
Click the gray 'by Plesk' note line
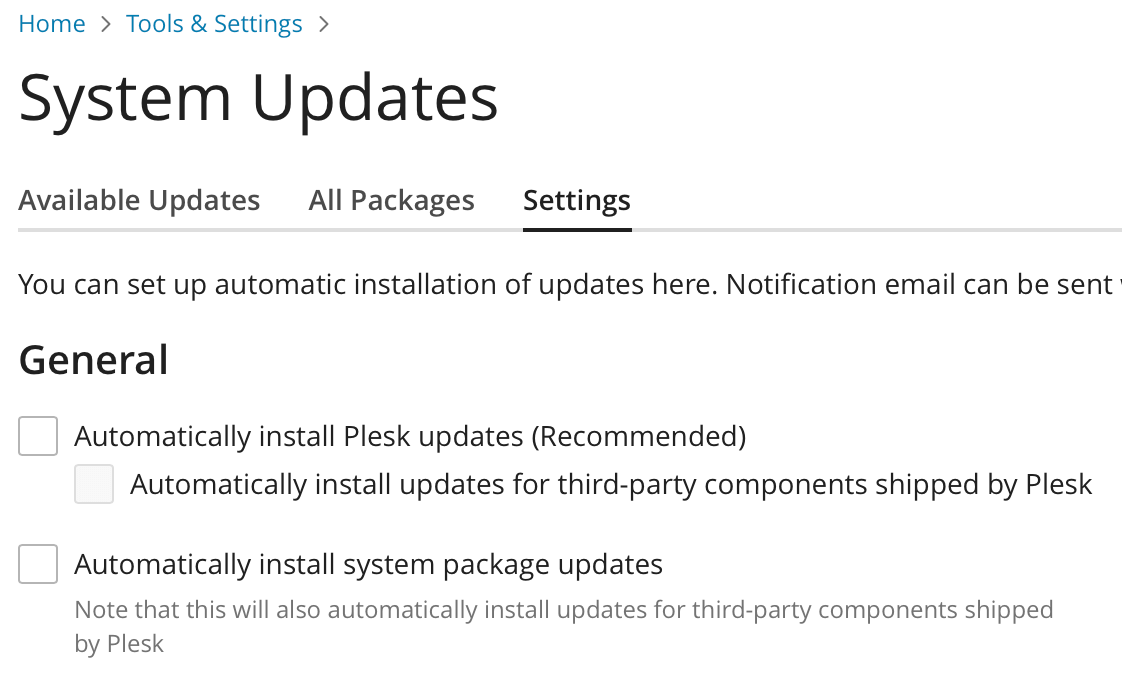[x=119, y=644]
